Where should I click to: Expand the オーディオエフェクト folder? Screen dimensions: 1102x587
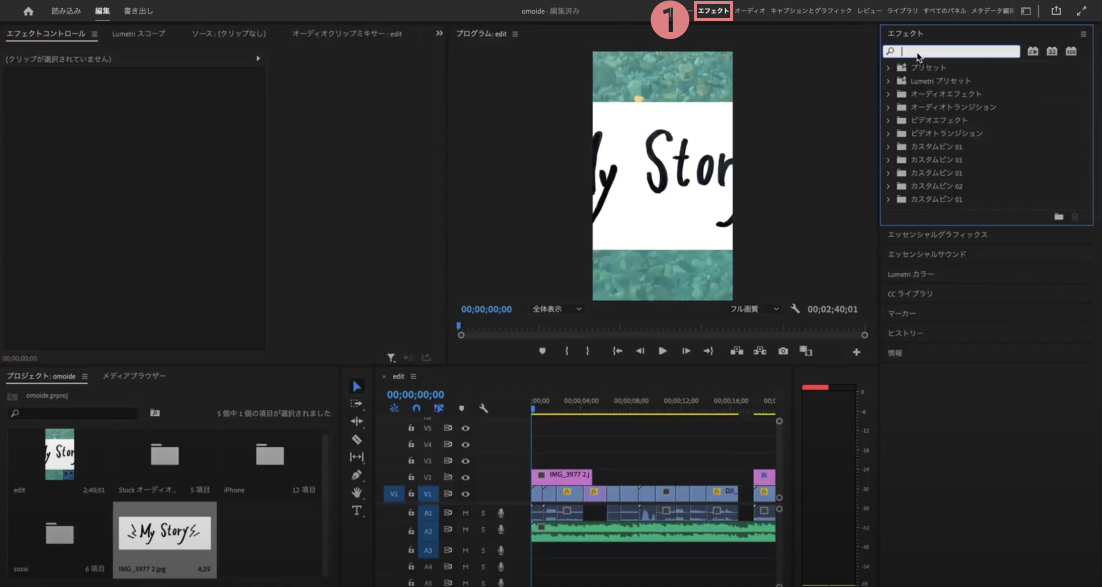pos(888,94)
